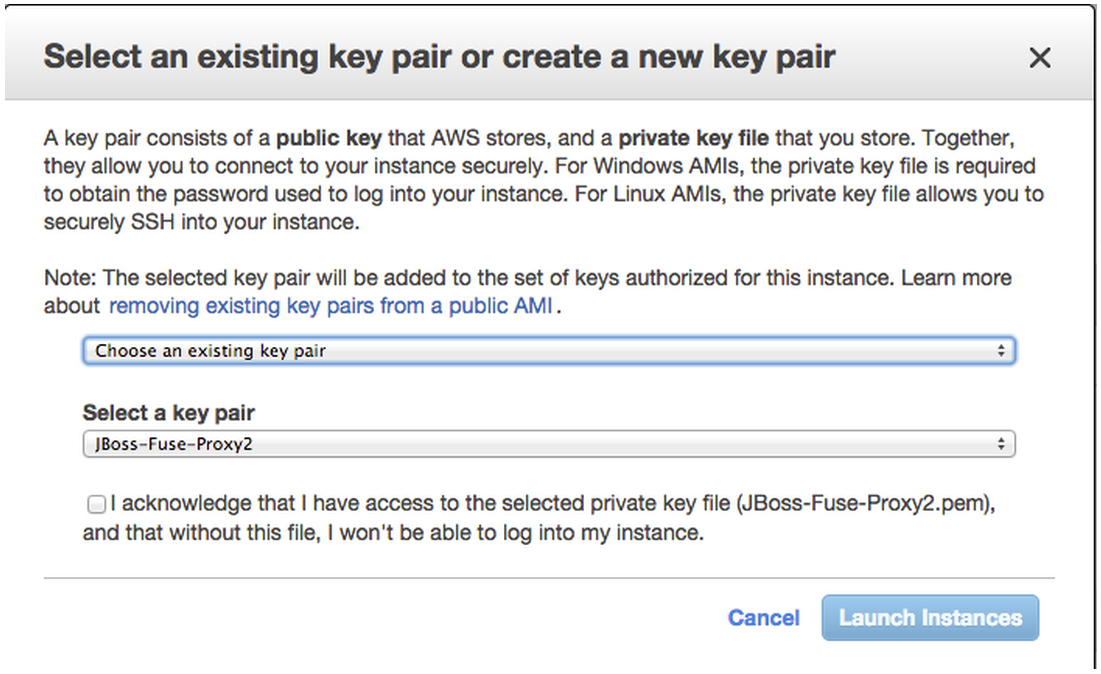Viewport: 1101px width, 674px height.
Task: Close the key pair dialog with X
Action: point(1040,58)
